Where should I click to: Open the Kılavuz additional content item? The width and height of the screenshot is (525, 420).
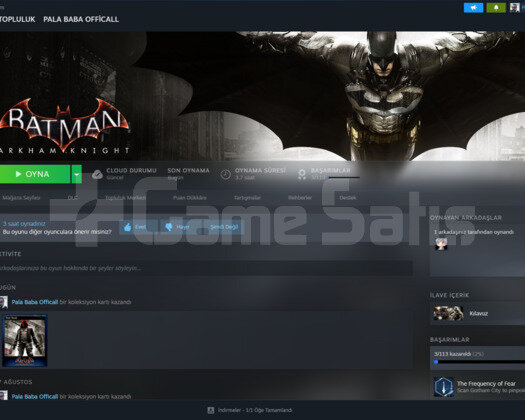477,313
